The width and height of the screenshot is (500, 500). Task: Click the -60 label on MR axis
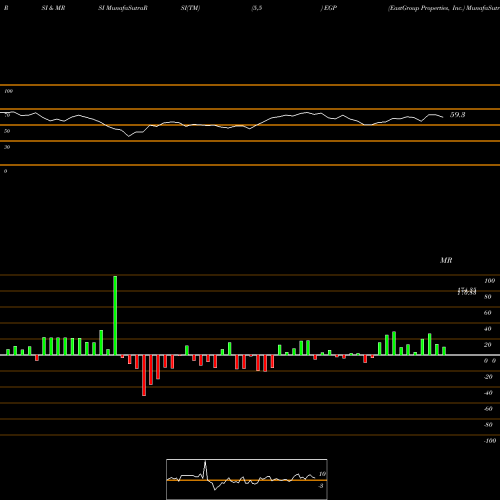(488, 409)
